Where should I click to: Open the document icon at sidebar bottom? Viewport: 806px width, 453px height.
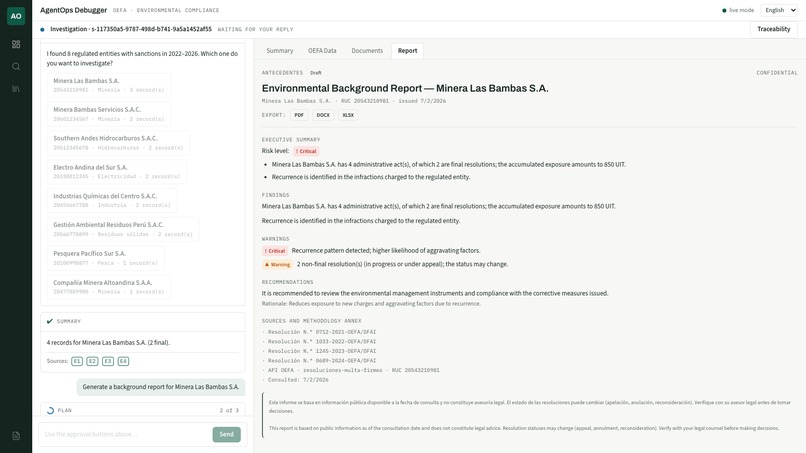[16, 436]
